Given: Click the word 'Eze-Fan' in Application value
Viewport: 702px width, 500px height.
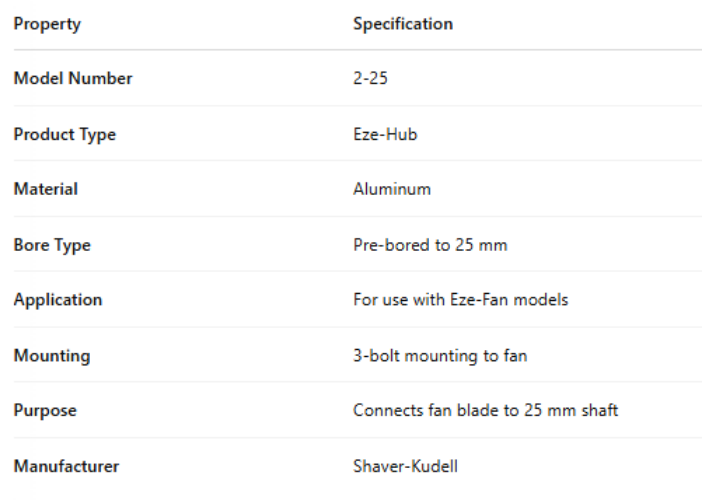Looking at the screenshot, I should coord(491,300).
